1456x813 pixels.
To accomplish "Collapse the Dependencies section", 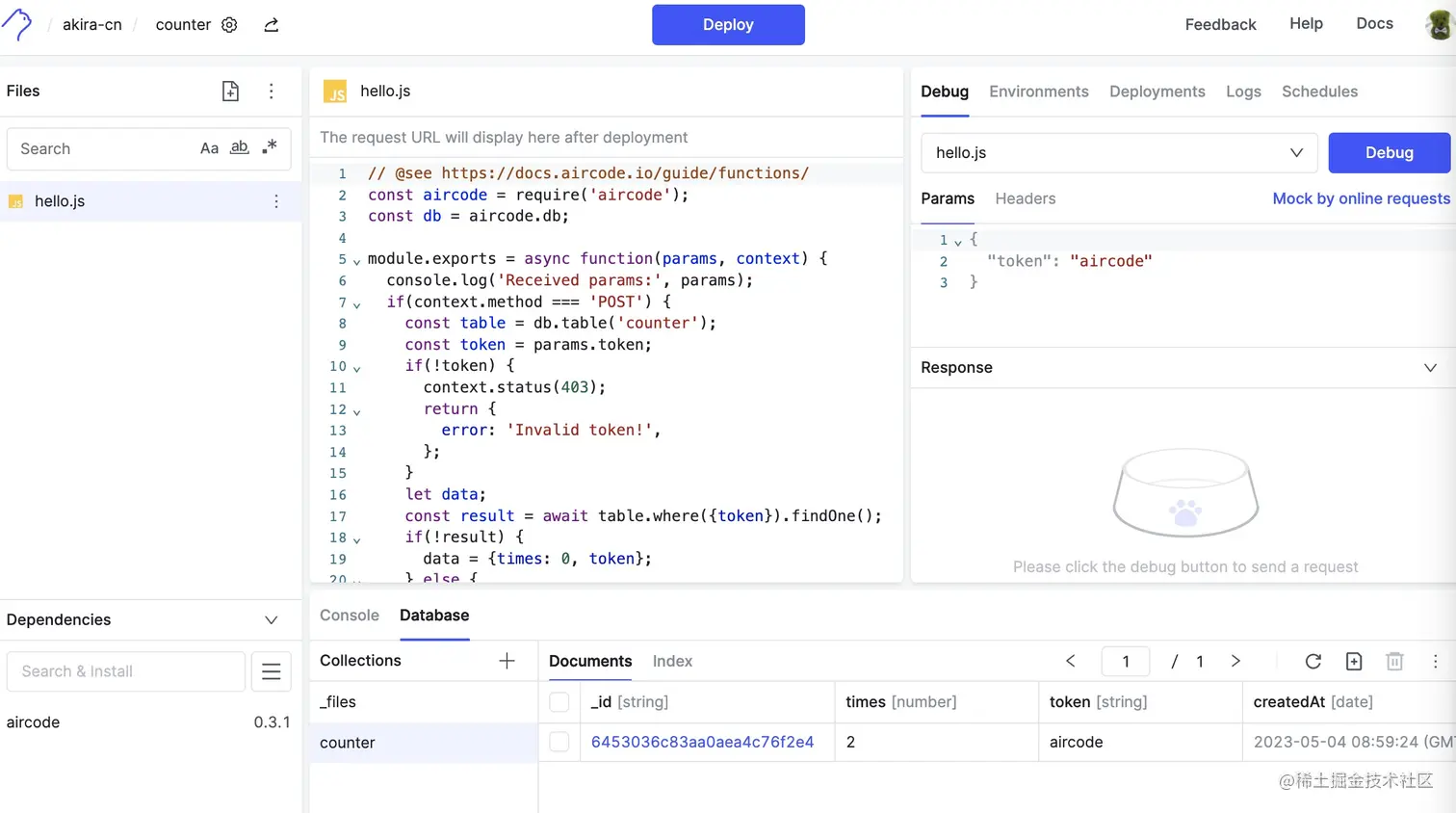I will point(271,619).
